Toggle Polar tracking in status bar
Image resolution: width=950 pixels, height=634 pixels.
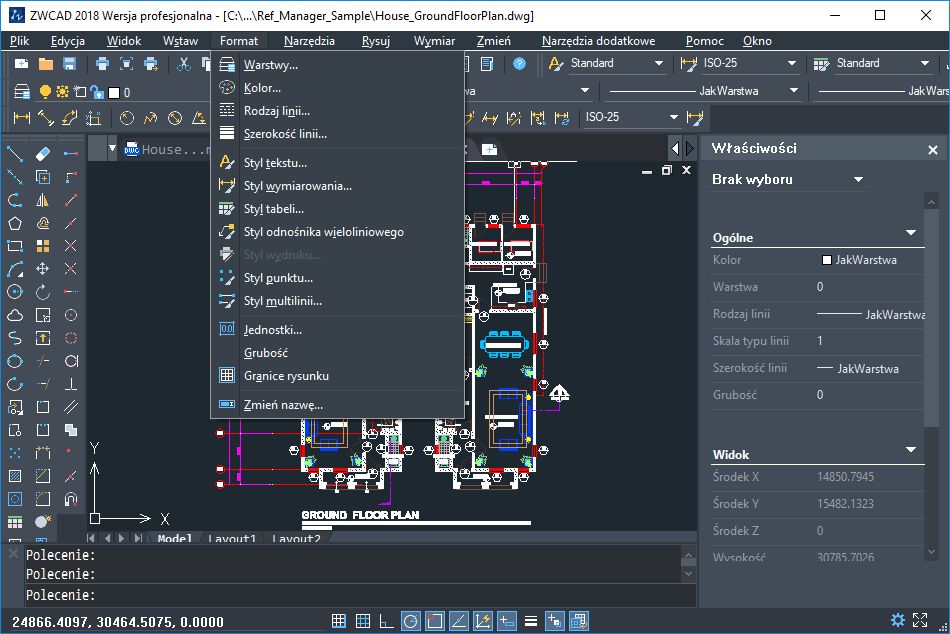tap(411, 621)
